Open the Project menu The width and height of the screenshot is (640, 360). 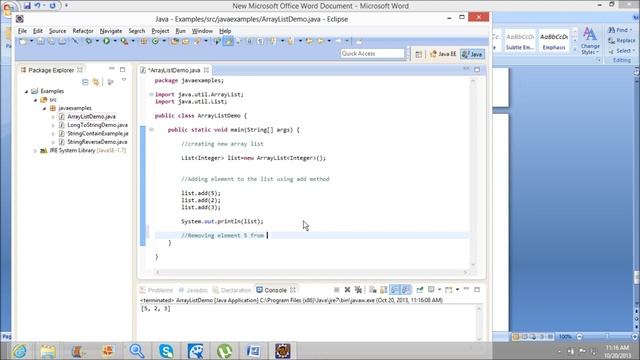160,31
